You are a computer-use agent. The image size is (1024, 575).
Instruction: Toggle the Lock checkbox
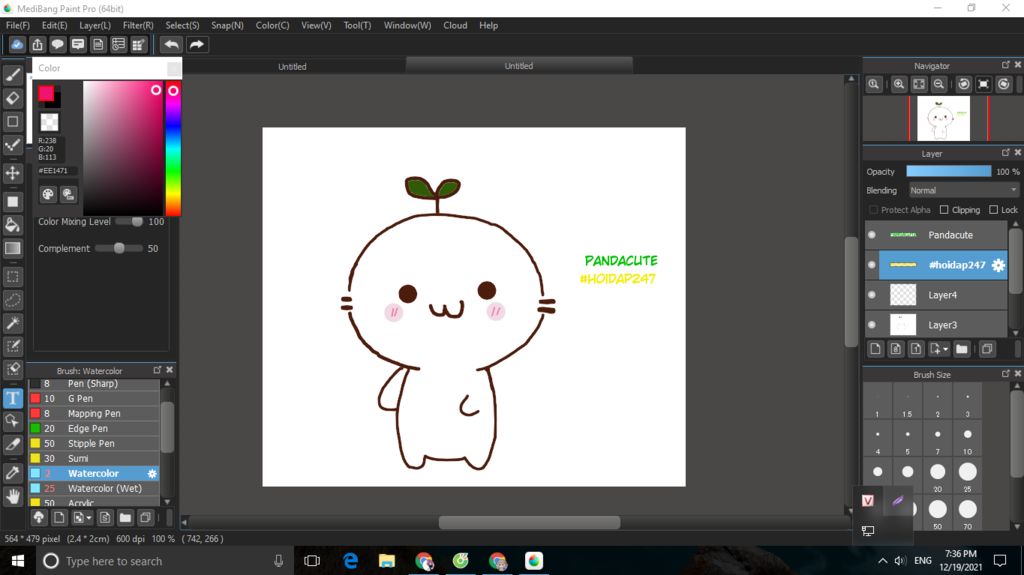pyautogui.click(x=993, y=210)
